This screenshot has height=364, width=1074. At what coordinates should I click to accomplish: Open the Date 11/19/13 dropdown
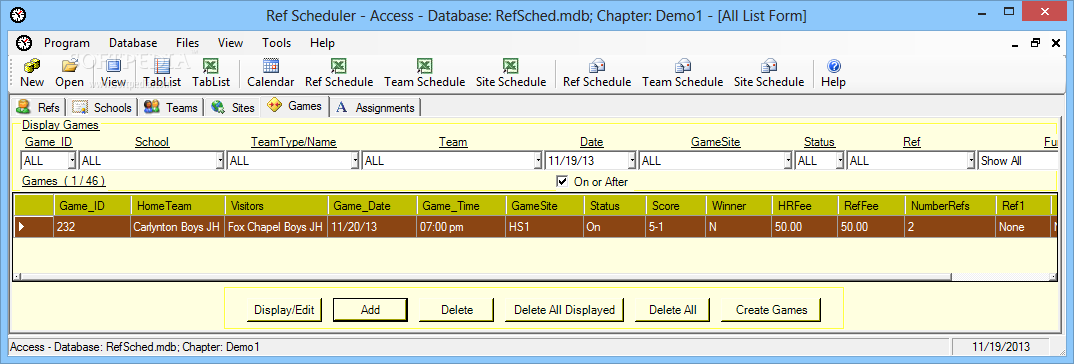click(632, 161)
